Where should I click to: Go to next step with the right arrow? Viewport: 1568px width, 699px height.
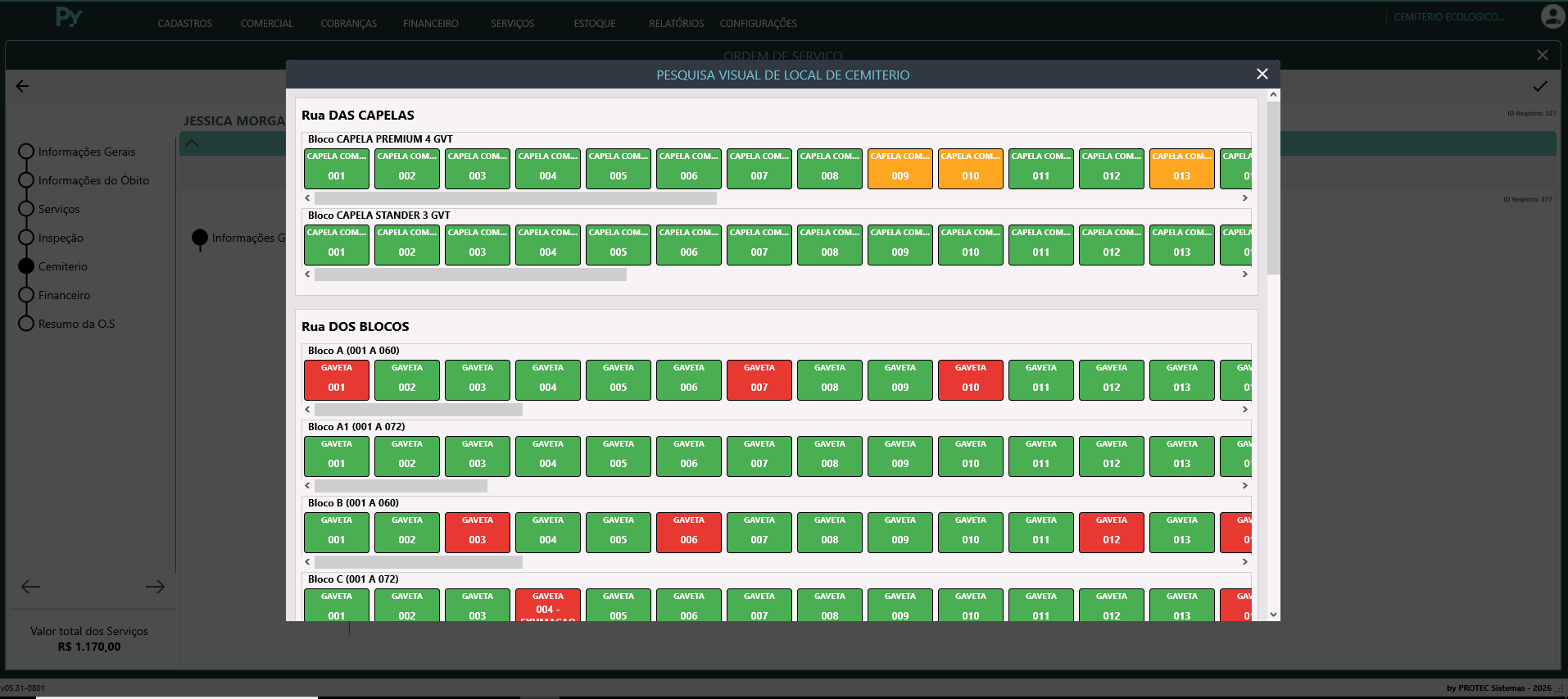155,586
